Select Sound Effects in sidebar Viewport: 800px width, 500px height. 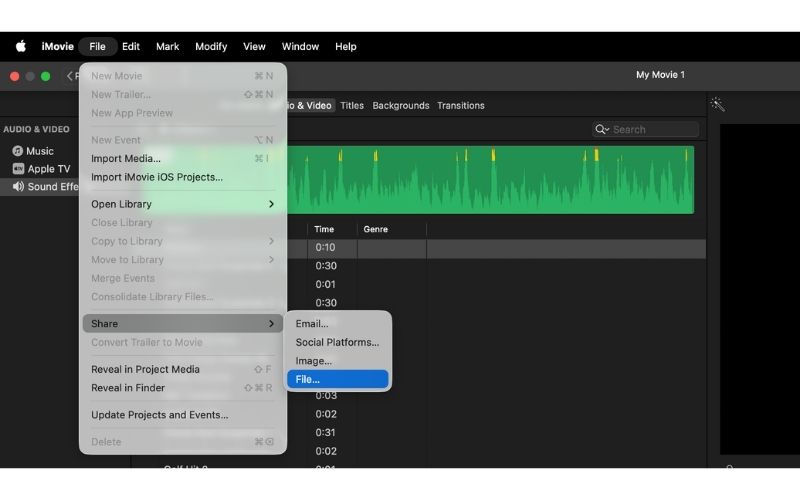[40, 187]
